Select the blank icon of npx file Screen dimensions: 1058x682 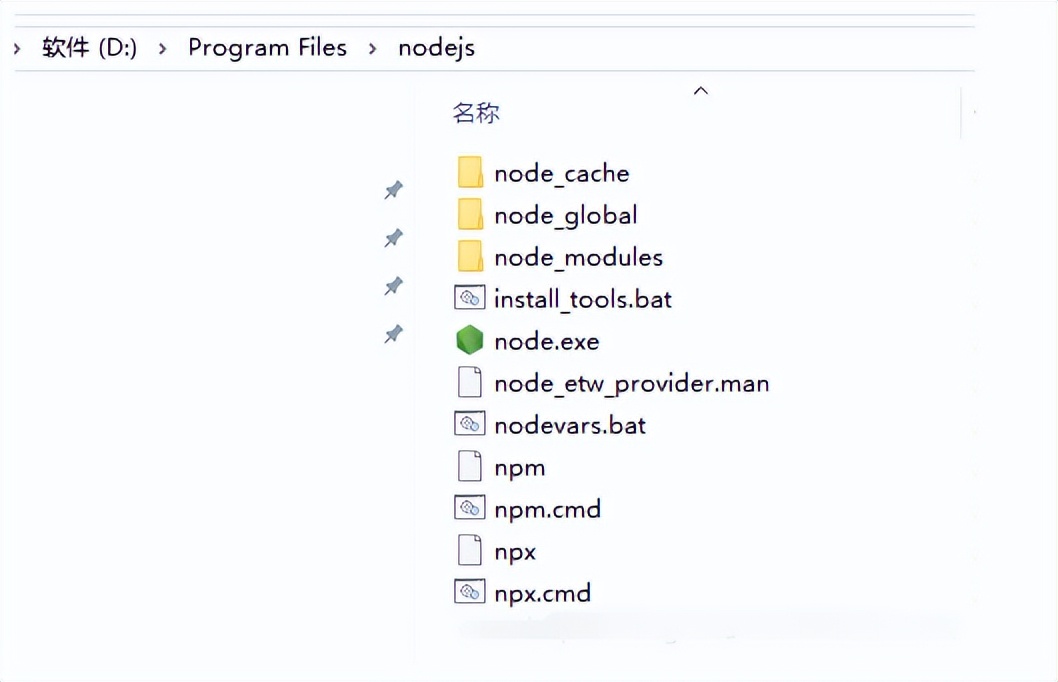470,550
